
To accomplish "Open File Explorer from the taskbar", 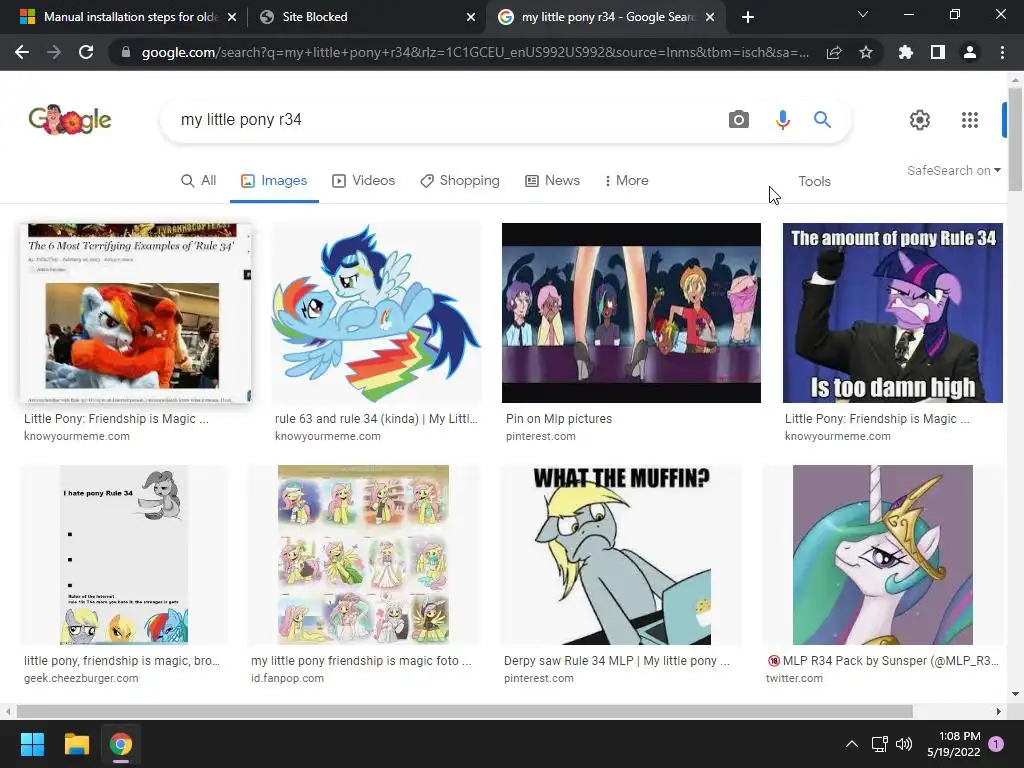I will tap(76, 744).
